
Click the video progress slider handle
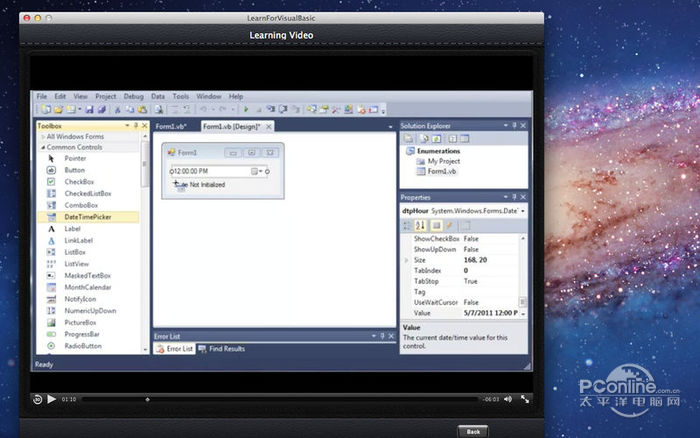pyautogui.click(x=148, y=399)
